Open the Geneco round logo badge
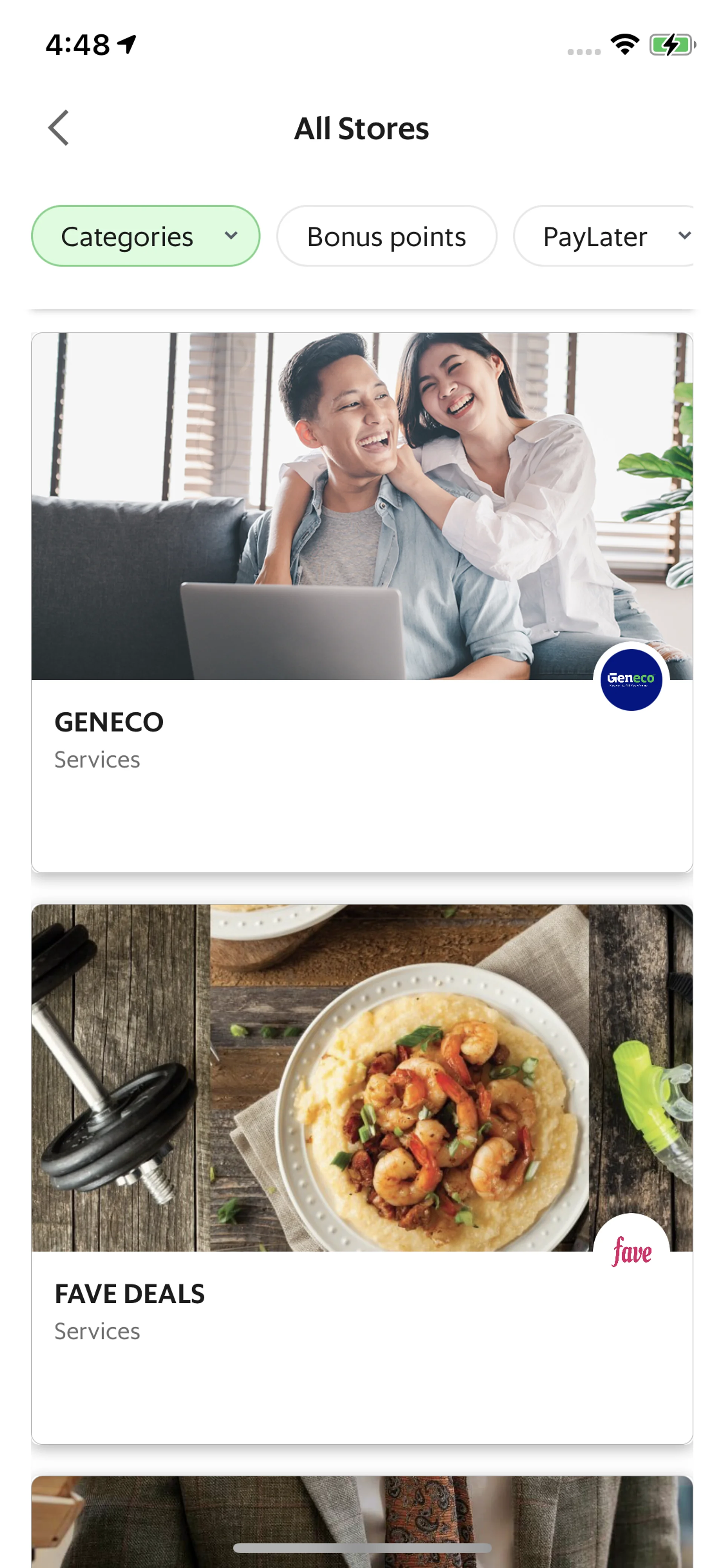This screenshot has height=1568, width=724. pos(631,679)
